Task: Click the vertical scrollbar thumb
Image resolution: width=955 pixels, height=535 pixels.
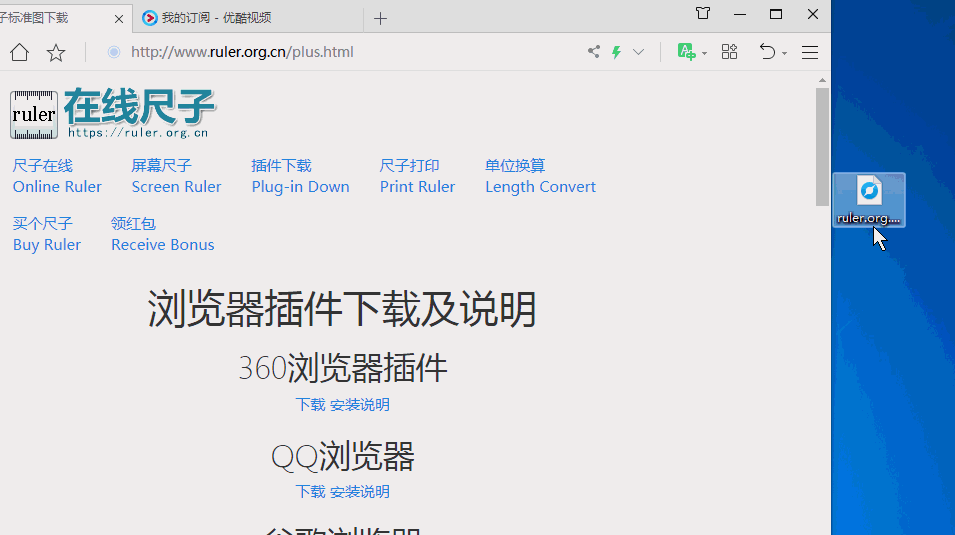Action: pos(822,147)
